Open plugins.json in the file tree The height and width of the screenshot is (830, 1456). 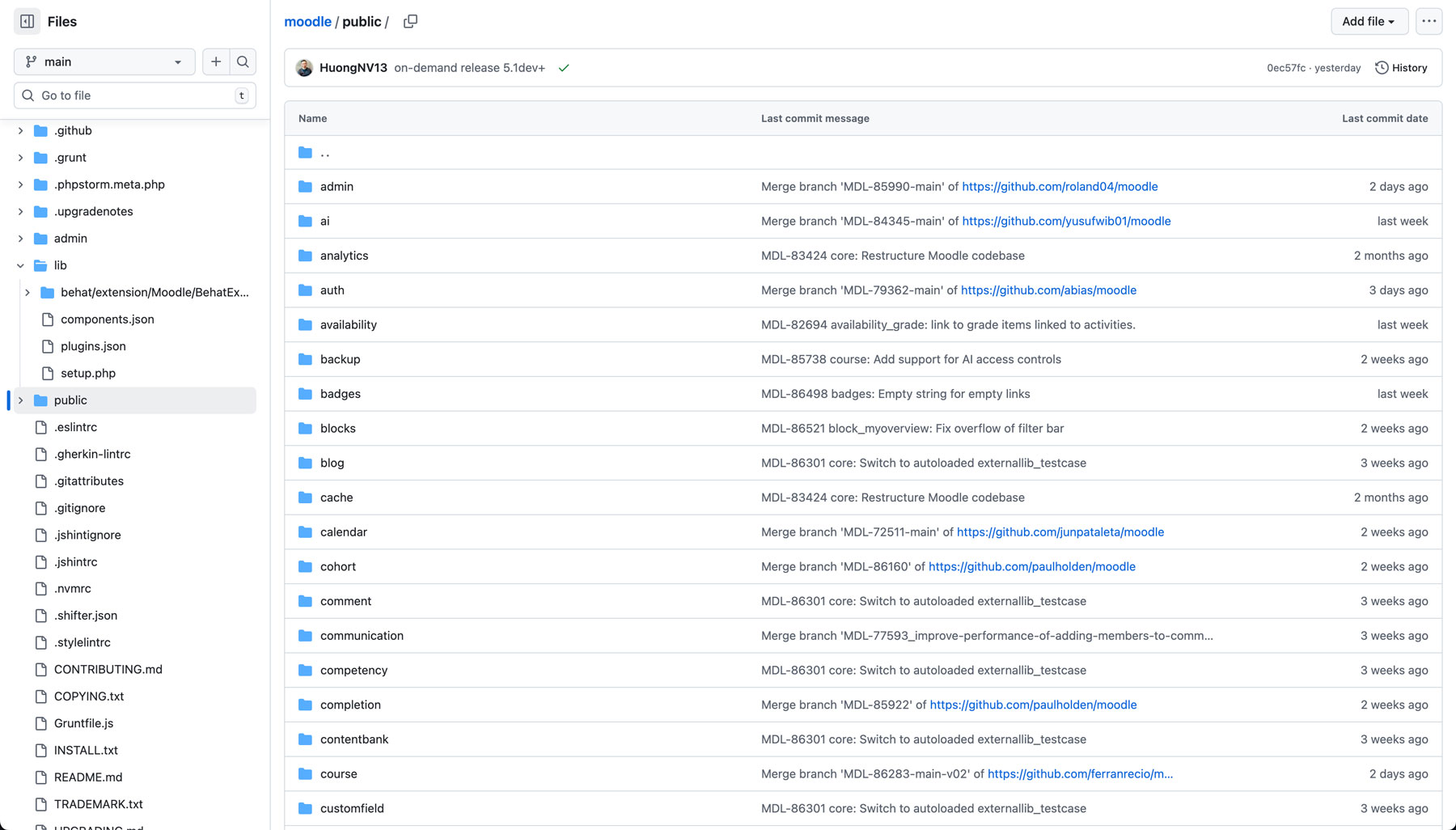click(x=93, y=346)
